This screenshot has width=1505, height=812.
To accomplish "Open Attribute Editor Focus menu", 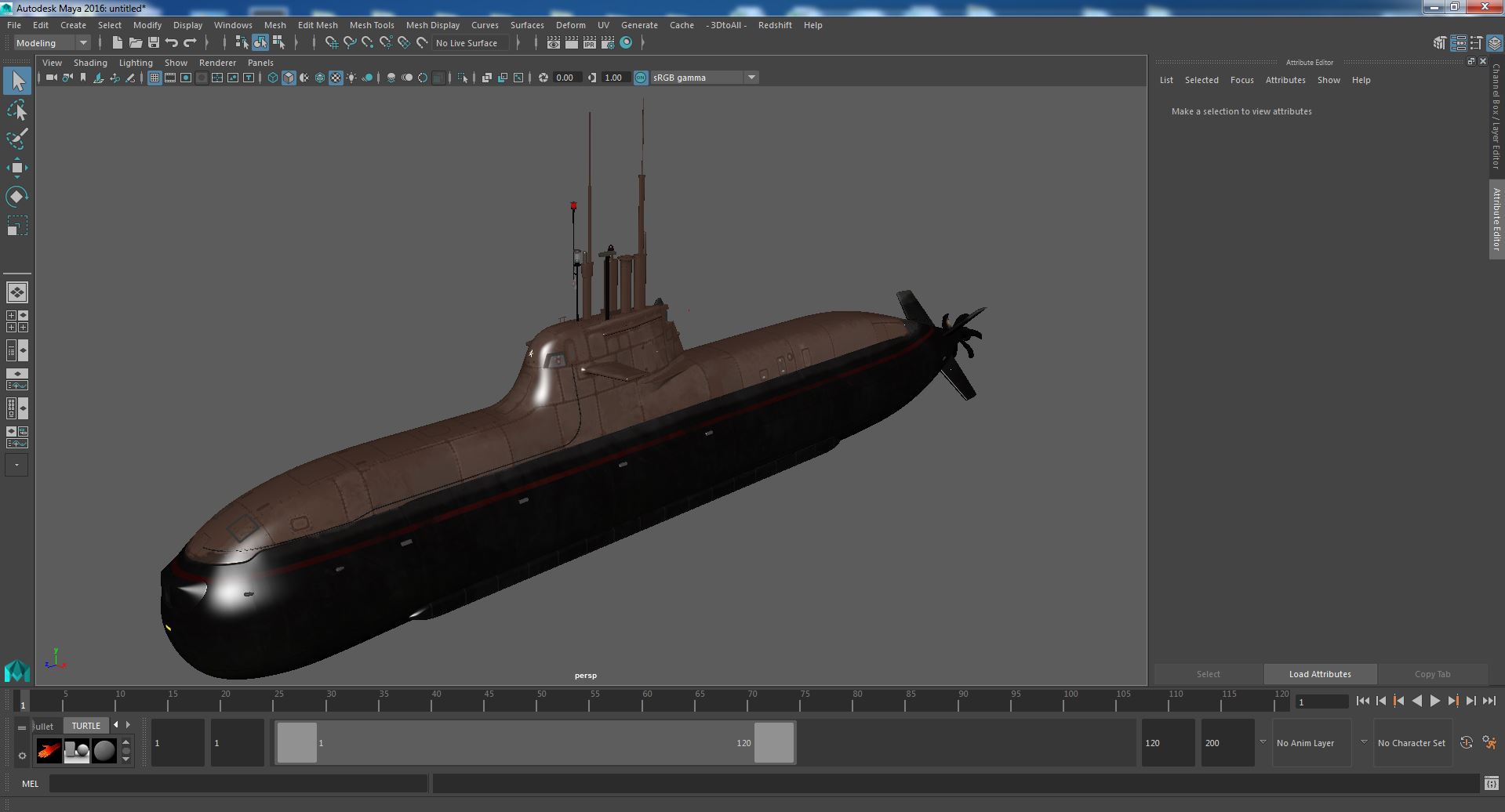I will click(1241, 80).
